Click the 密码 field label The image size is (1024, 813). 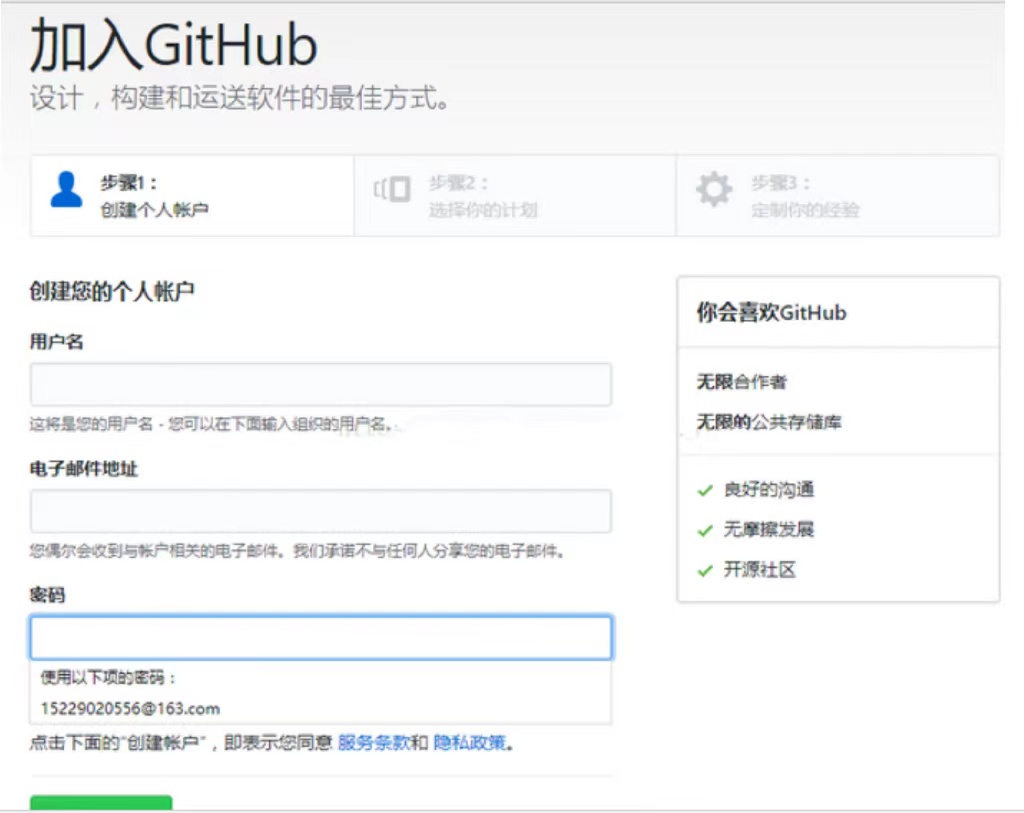tap(47, 595)
